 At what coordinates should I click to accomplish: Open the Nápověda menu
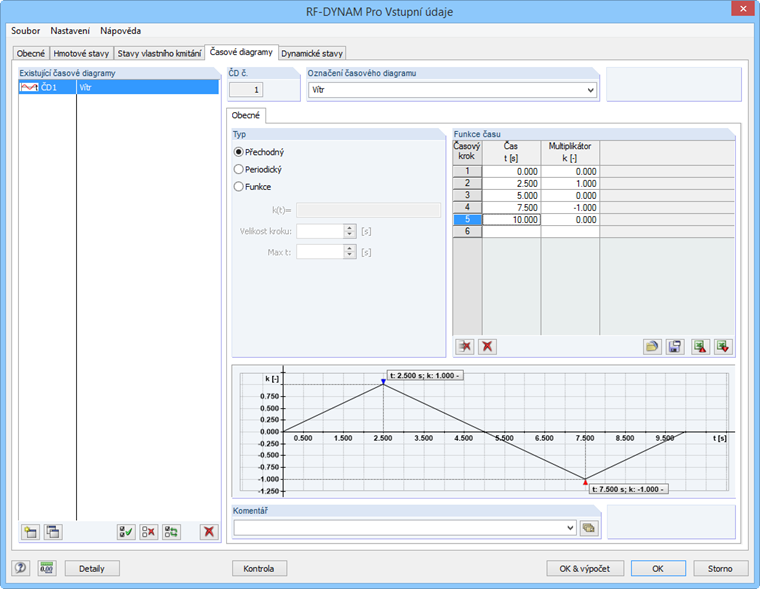(x=120, y=31)
